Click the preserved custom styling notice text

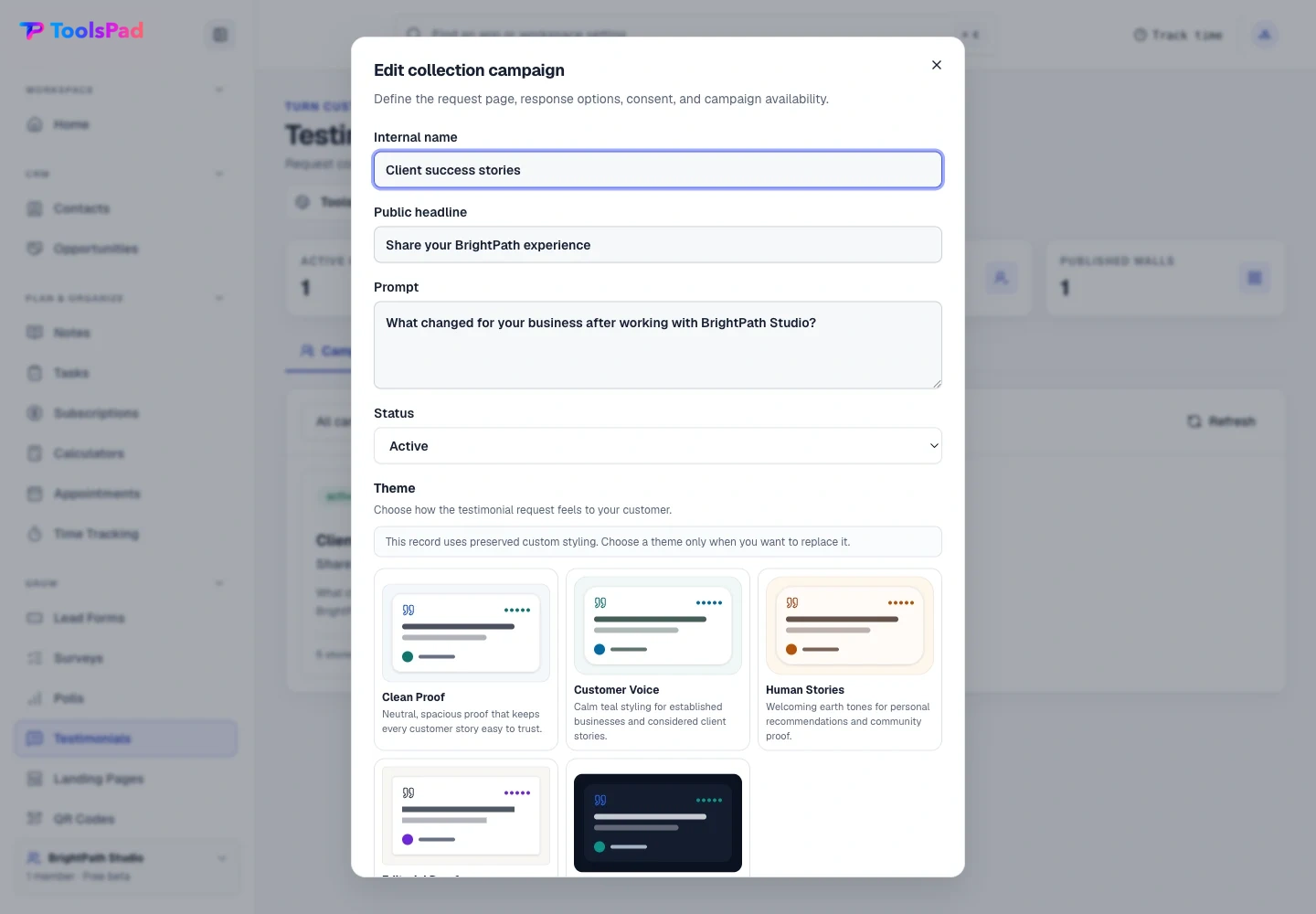tap(618, 542)
